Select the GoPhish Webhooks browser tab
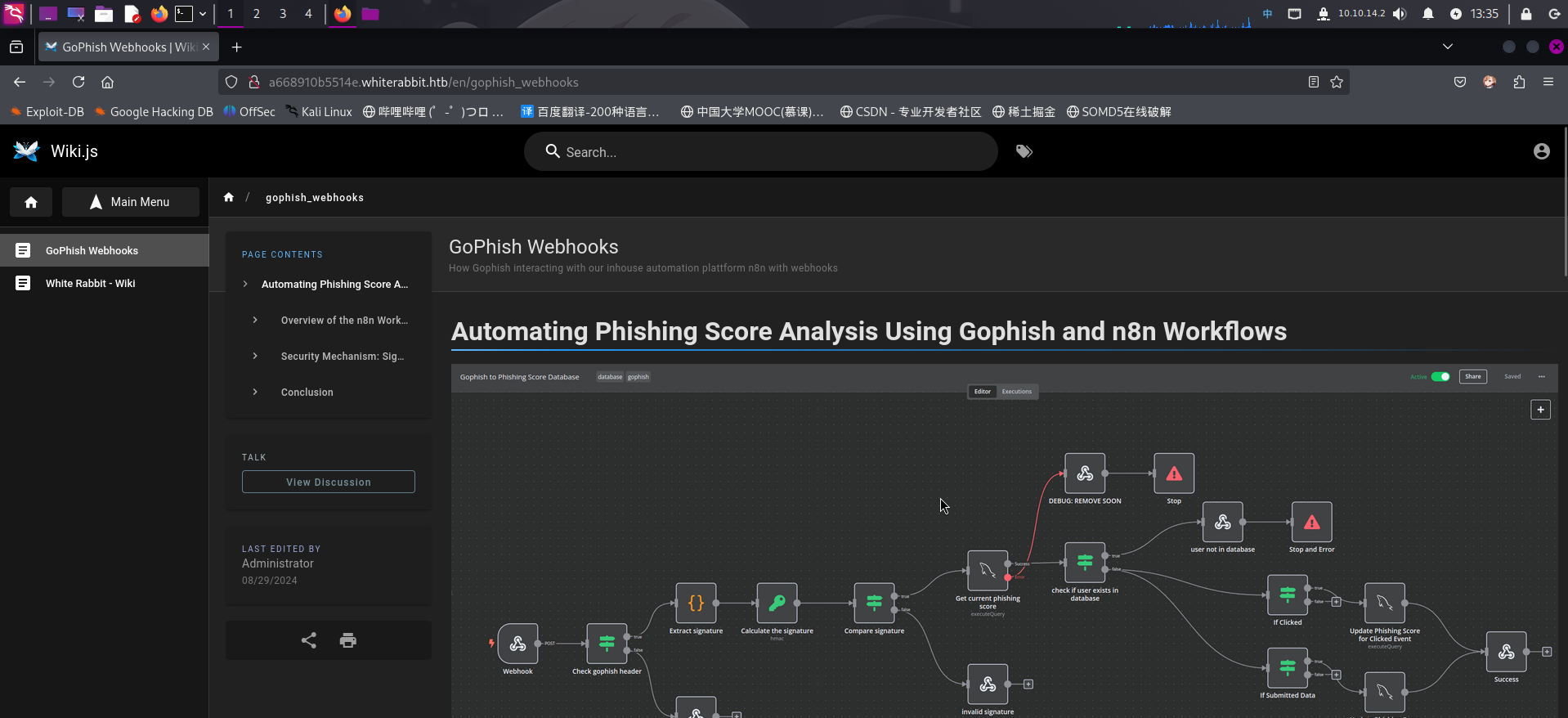This screenshot has width=1568, height=718. [128, 47]
